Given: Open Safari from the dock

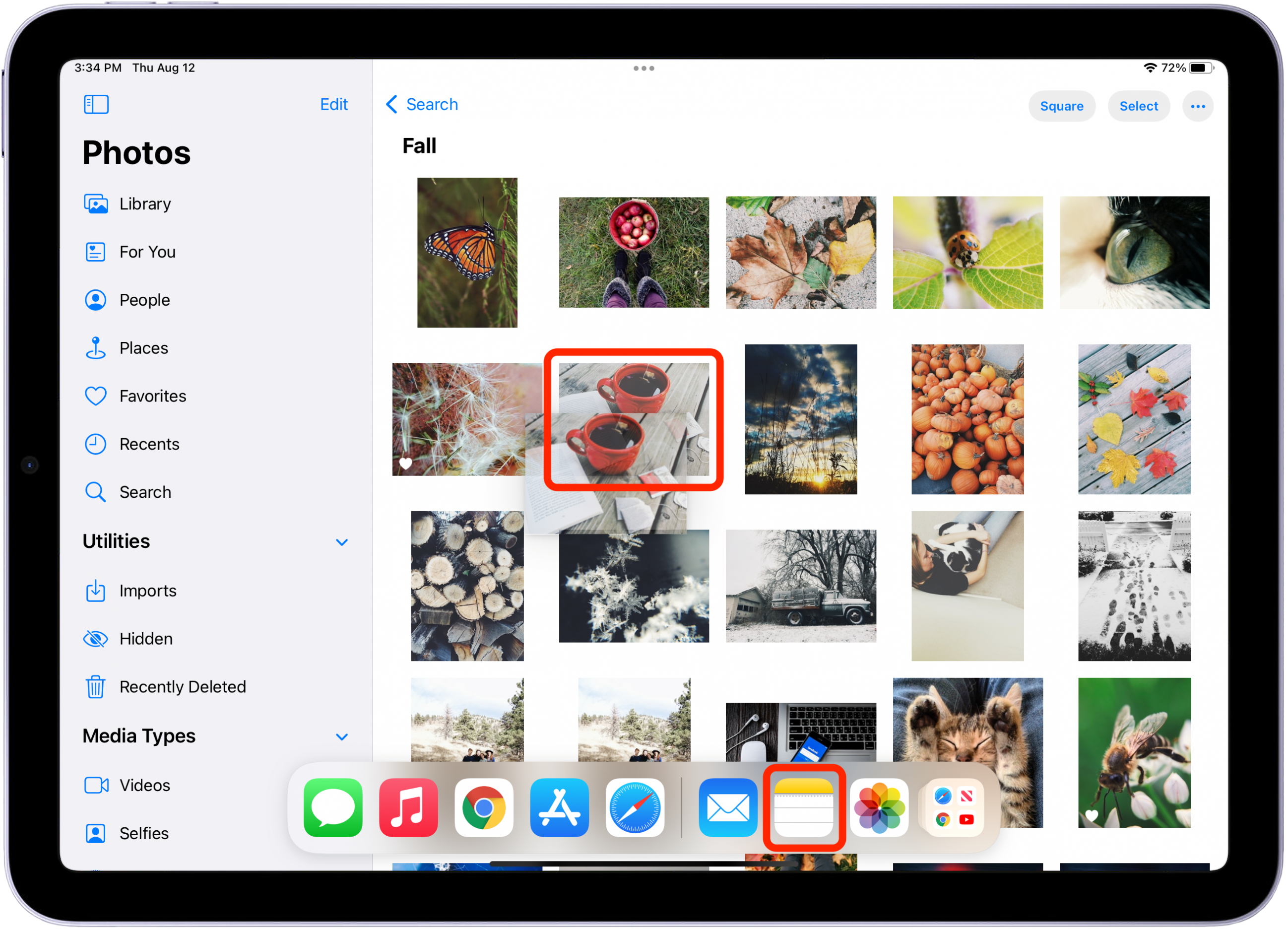Looking at the screenshot, I should tap(636, 809).
